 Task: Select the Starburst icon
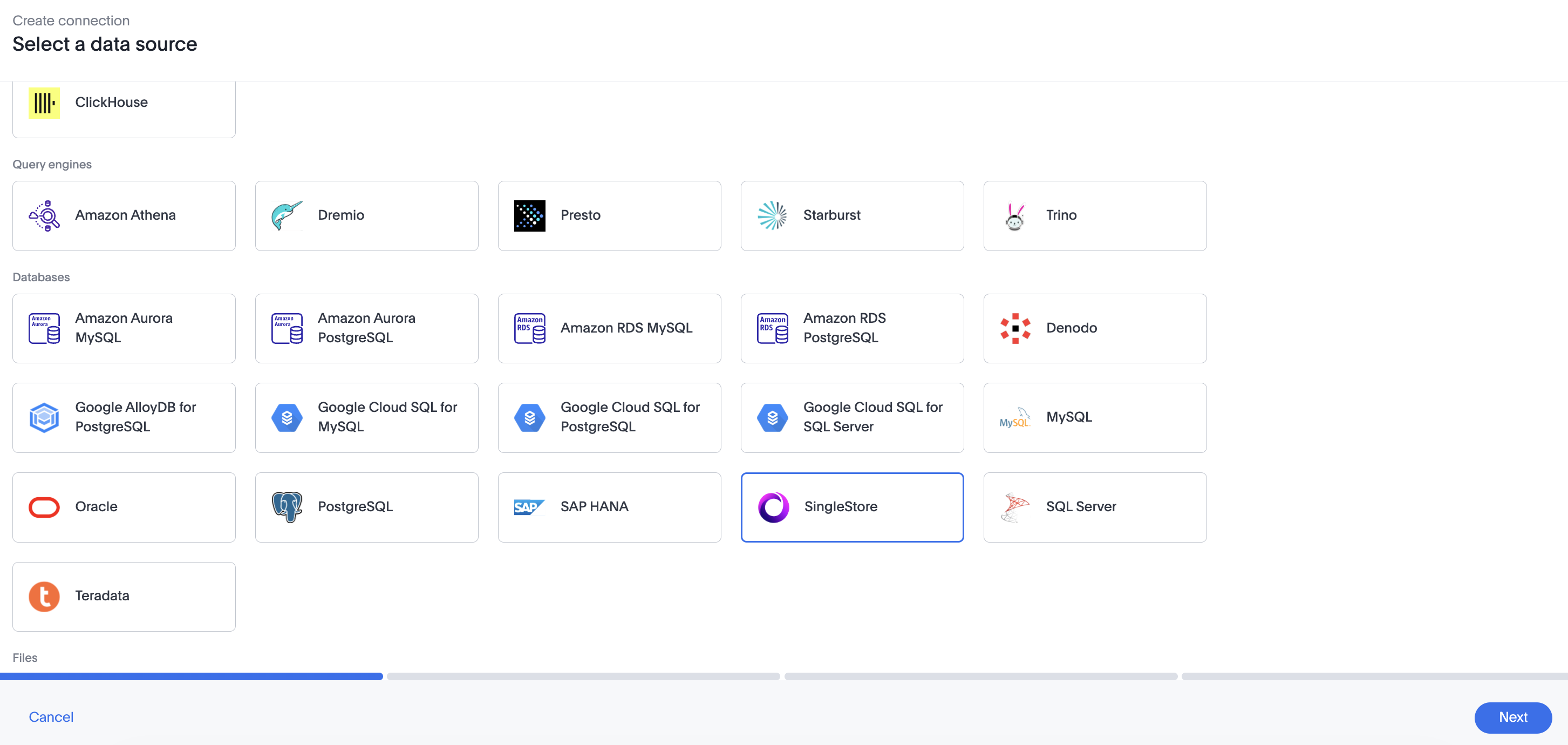(x=772, y=215)
